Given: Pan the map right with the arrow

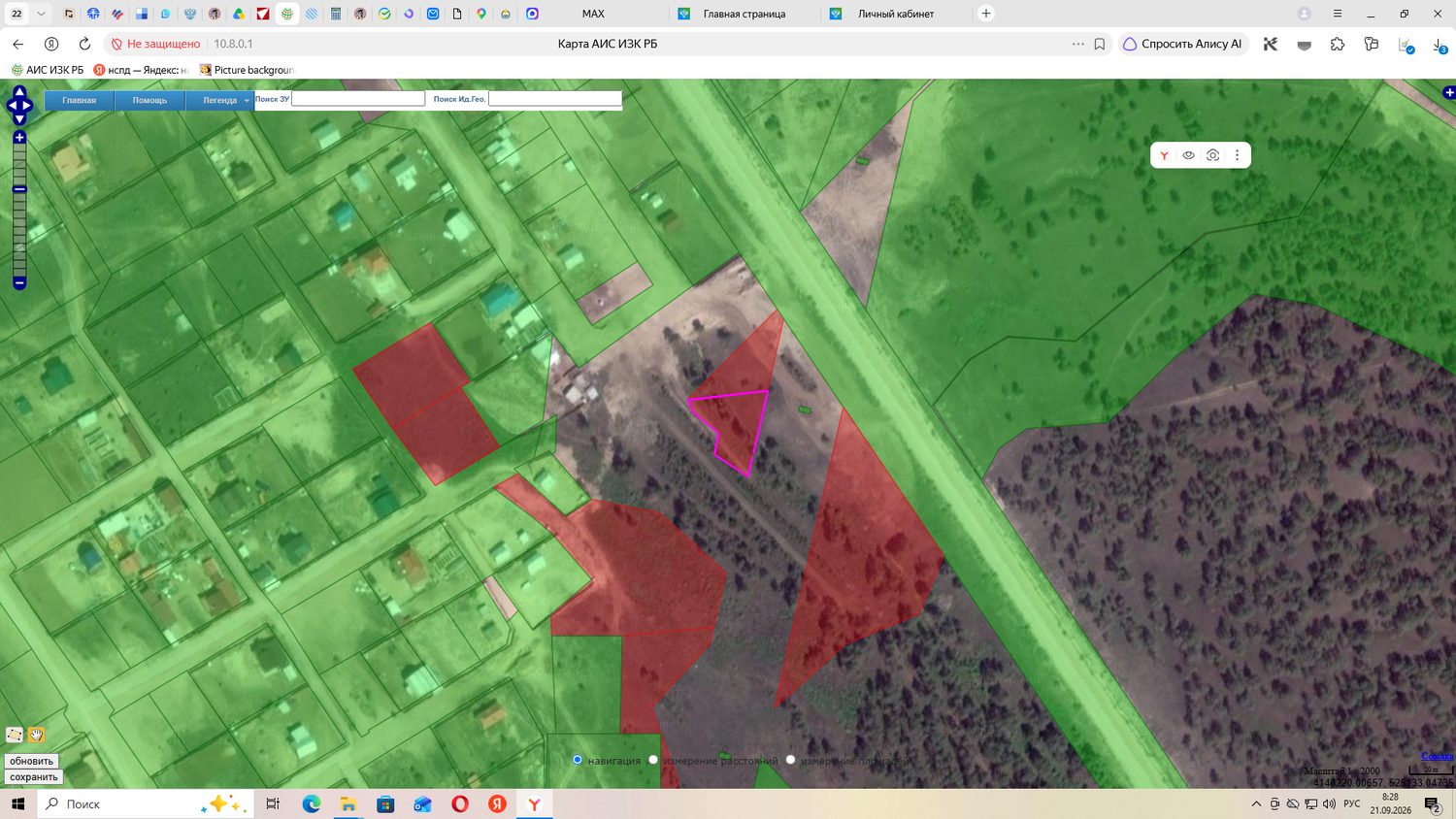Looking at the screenshot, I should pyautogui.click(x=28, y=105).
